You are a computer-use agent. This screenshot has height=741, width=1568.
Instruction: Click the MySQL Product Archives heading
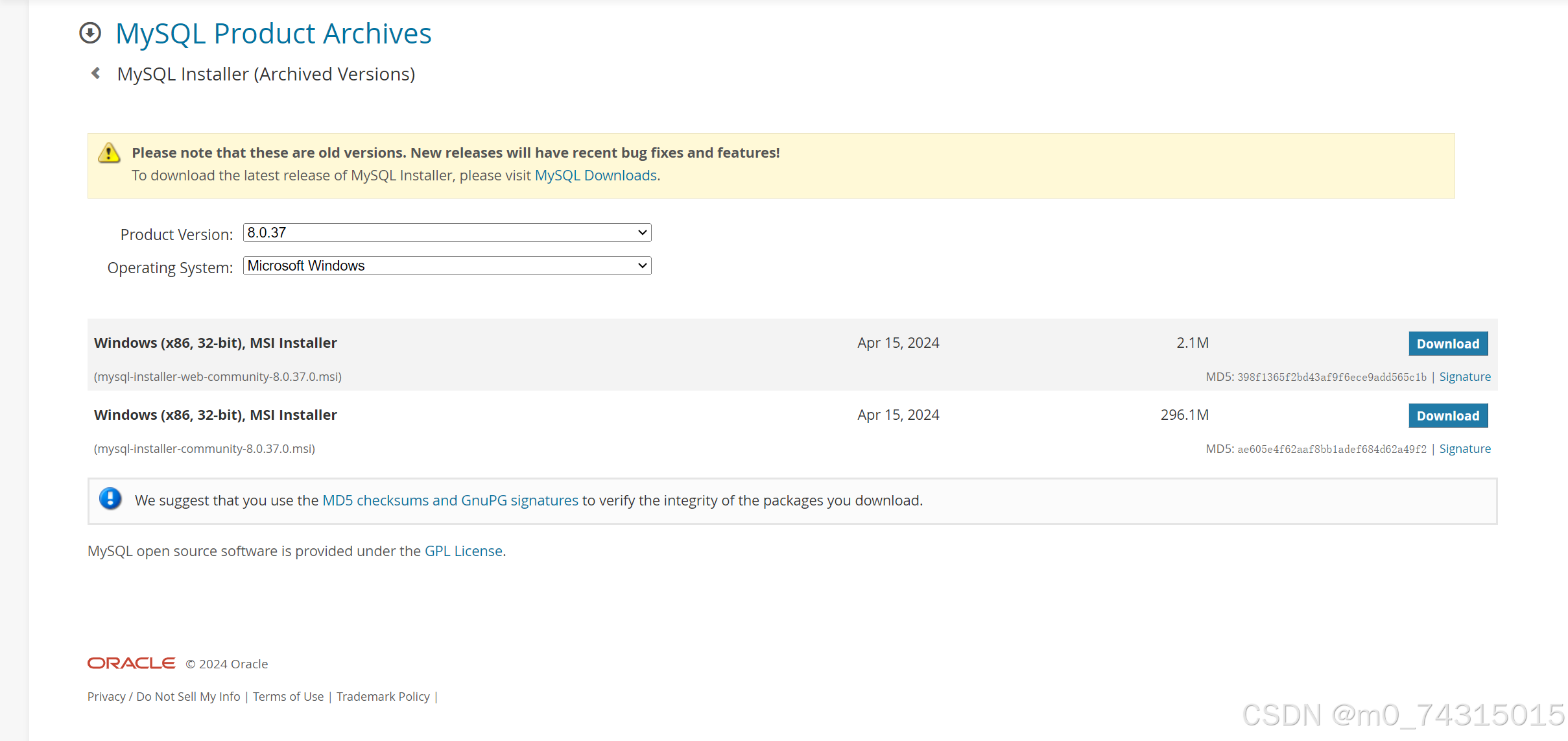pyautogui.click(x=273, y=34)
